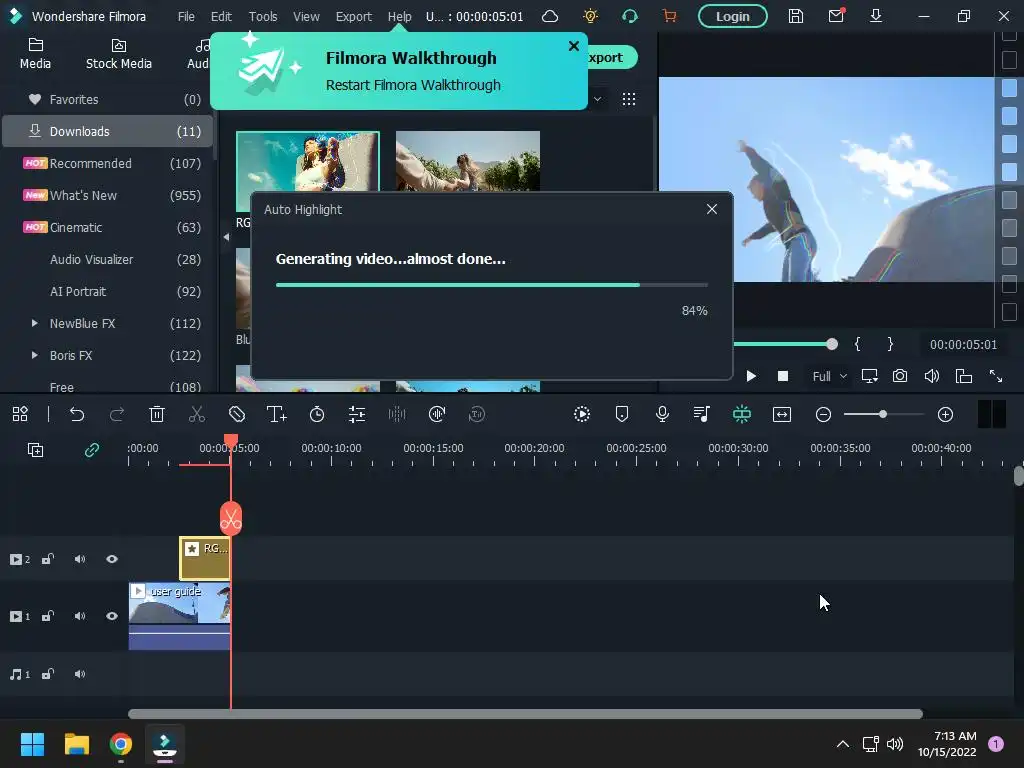Image resolution: width=1024 pixels, height=768 pixels.
Task: Play the preview video
Action: [x=751, y=376]
